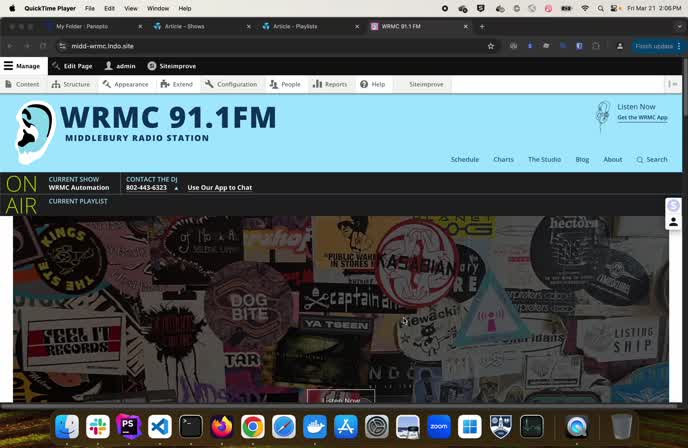Open Siteimprove in the gray admin tray
The image size is (688, 448).
coord(426,84)
